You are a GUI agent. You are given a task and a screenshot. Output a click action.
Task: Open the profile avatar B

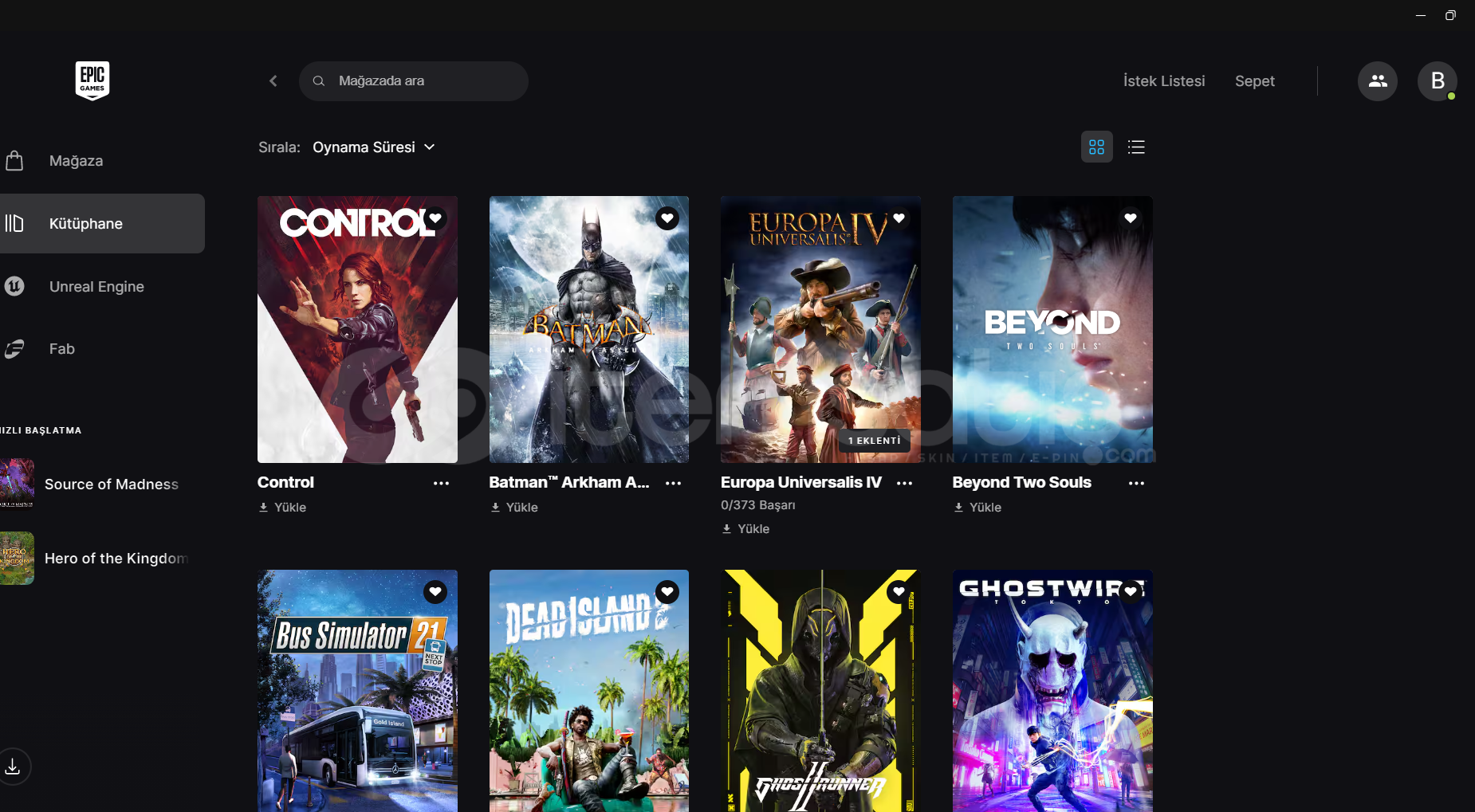coord(1437,81)
